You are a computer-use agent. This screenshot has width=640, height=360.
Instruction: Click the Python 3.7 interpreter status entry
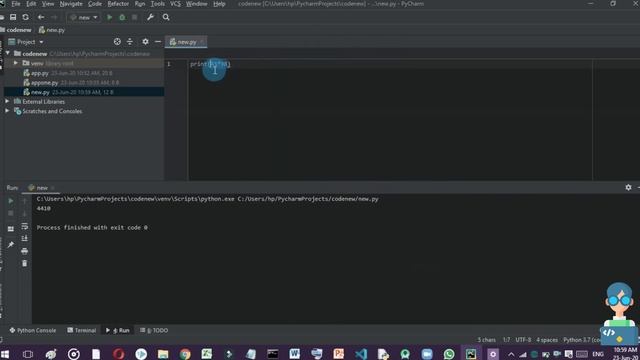[x=582, y=340]
